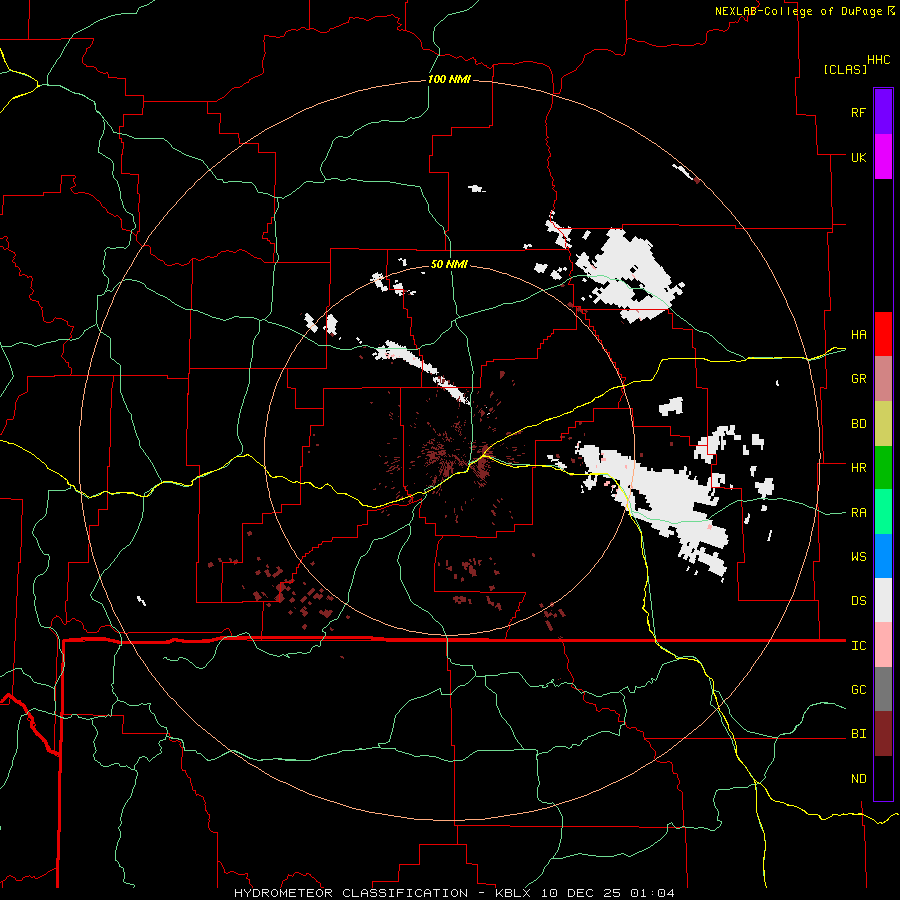Click the HR green legend swatch

[883, 468]
